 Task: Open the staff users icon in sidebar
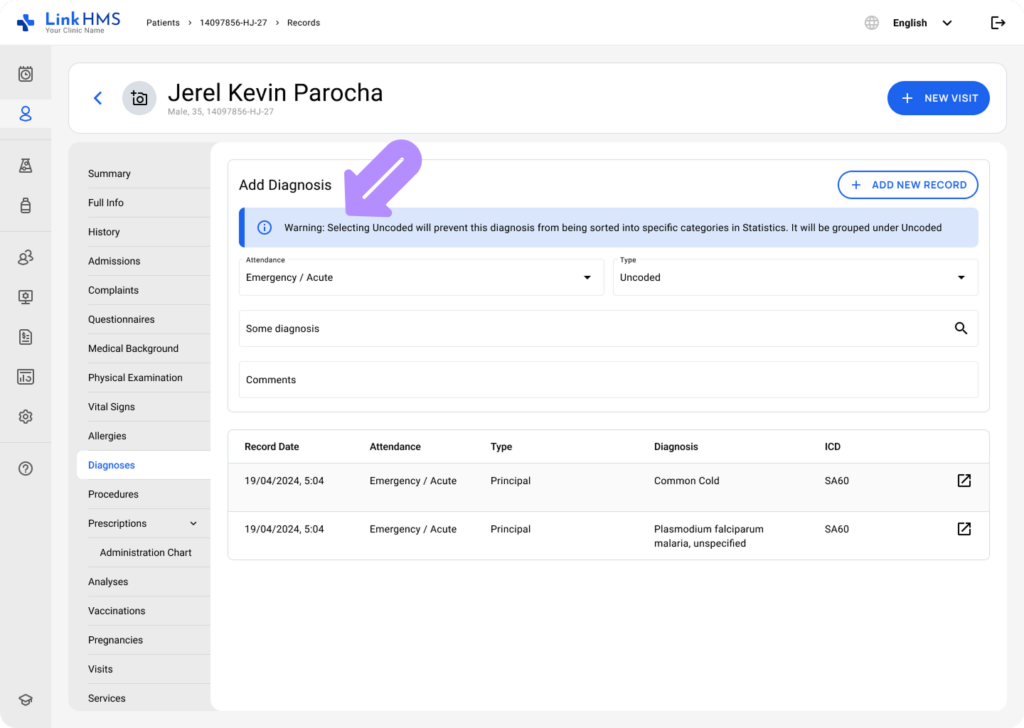(25, 257)
